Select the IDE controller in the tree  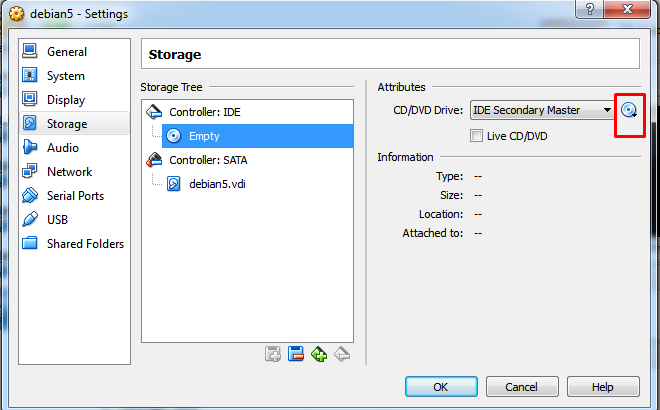203,112
